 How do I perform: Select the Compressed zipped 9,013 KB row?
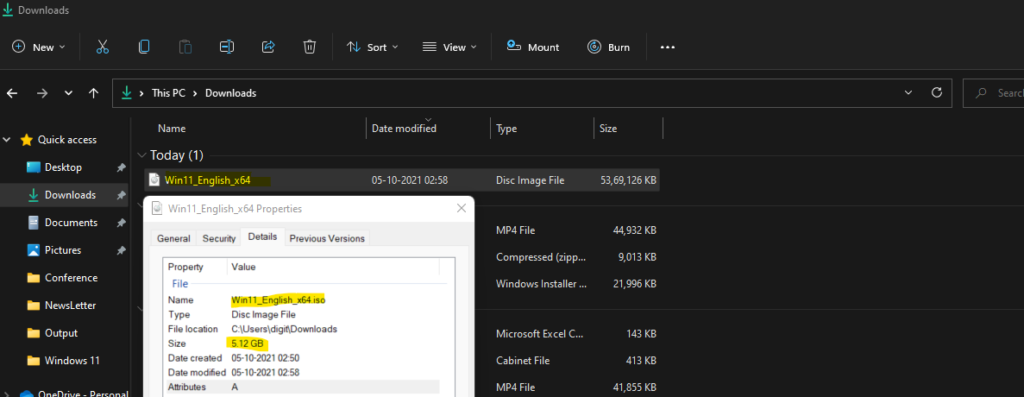[567, 257]
